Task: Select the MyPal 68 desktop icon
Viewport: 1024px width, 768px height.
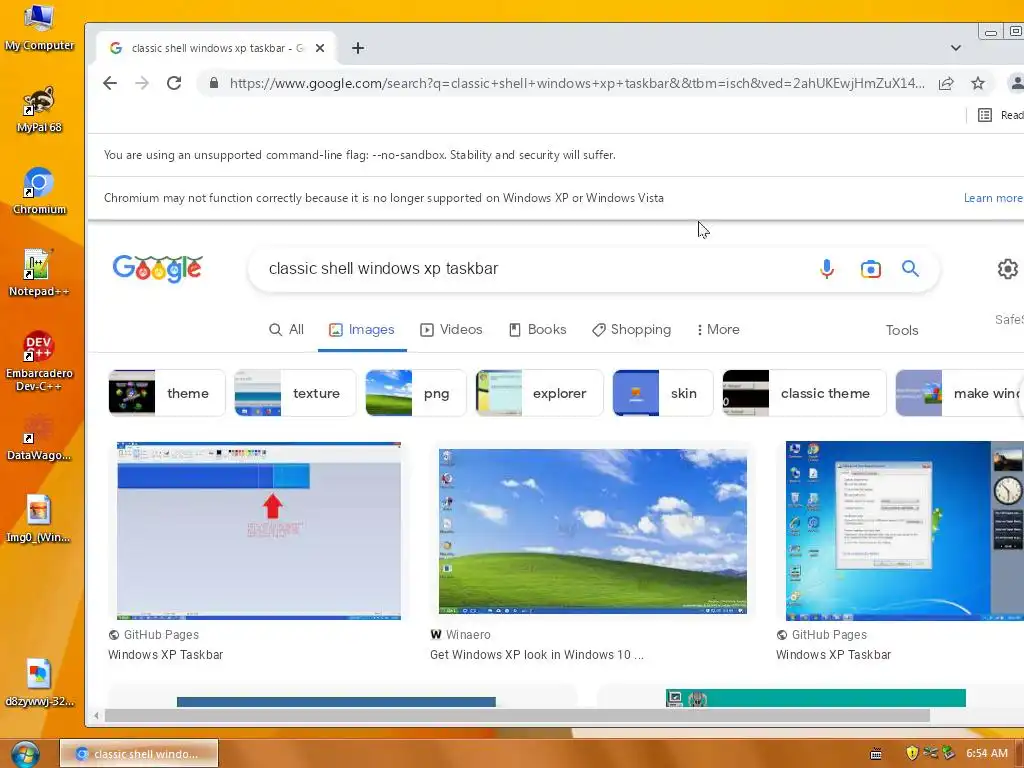Action: [39, 110]
